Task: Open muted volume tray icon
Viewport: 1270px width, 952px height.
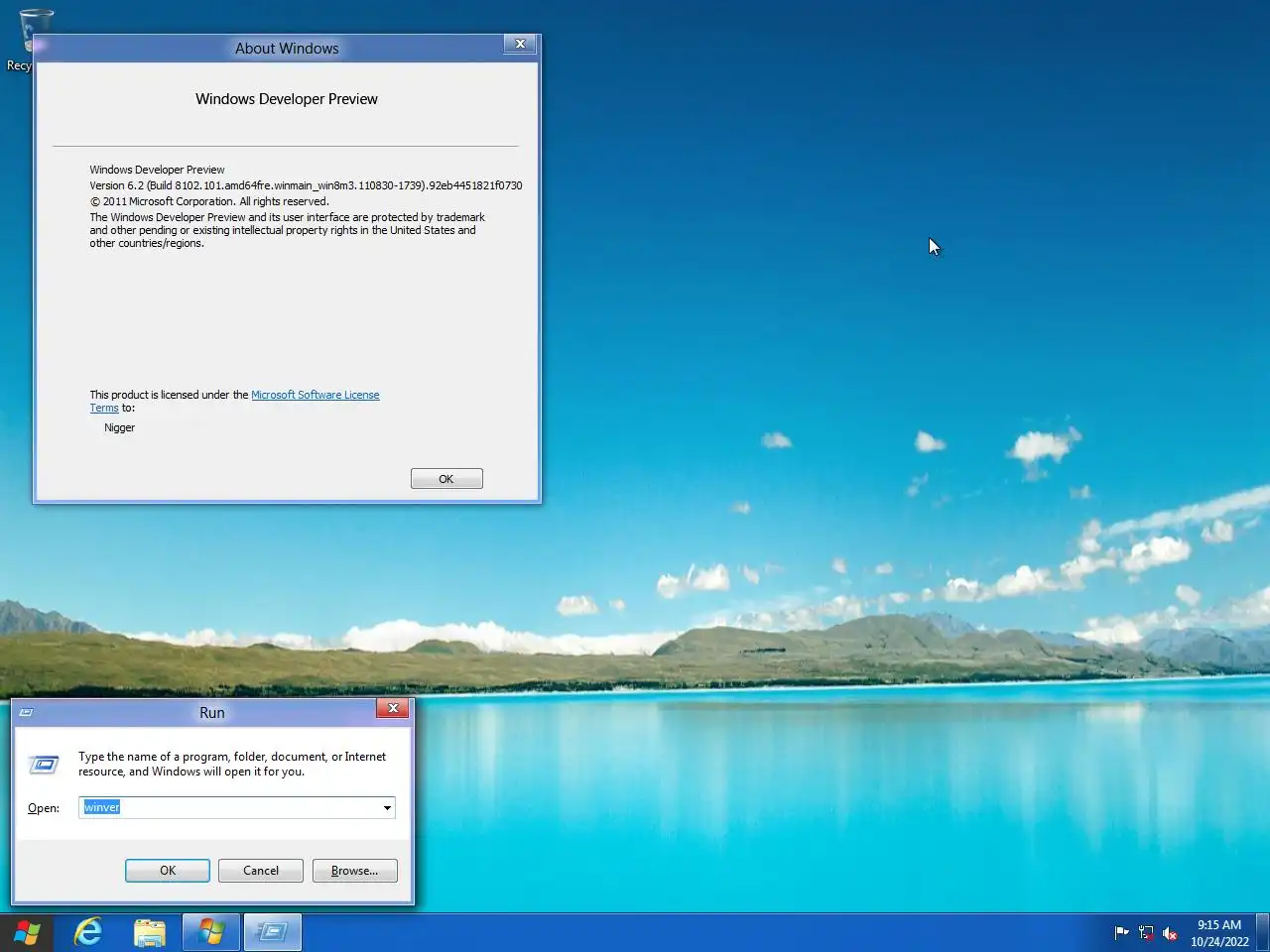Action: point(1170,932)
